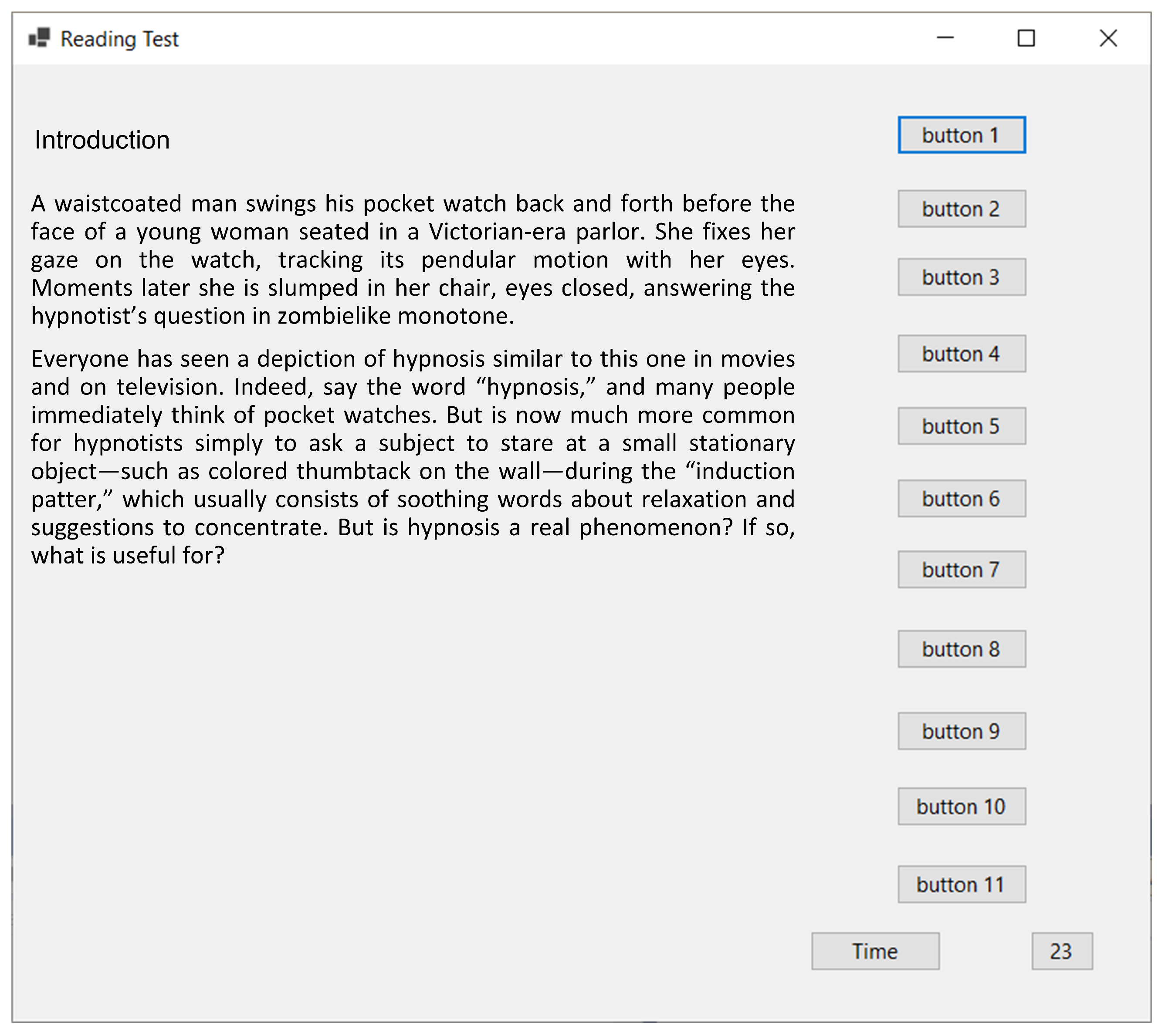The height and width of the screenshot is (1036, 1165).
Task: Click the second paragraph starting with Everyone
Action: (x=413, y=457)
